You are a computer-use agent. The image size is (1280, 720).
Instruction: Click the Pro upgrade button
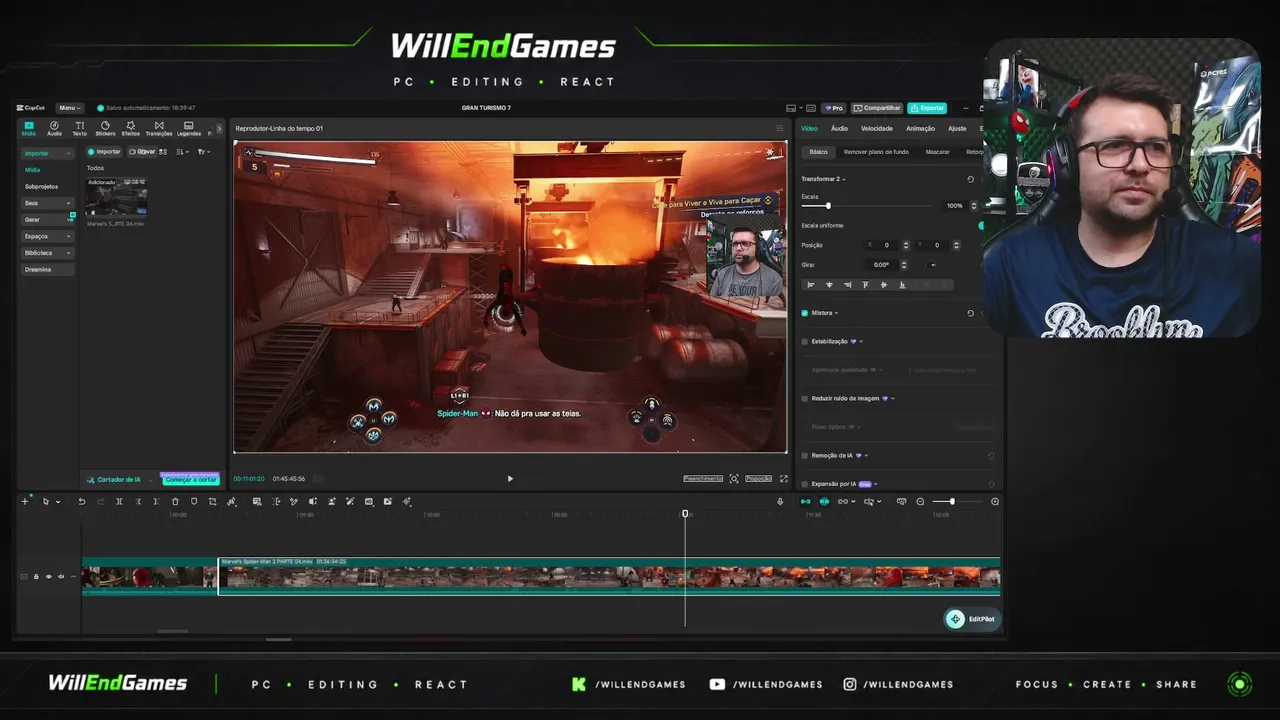[x=834, y=108]
